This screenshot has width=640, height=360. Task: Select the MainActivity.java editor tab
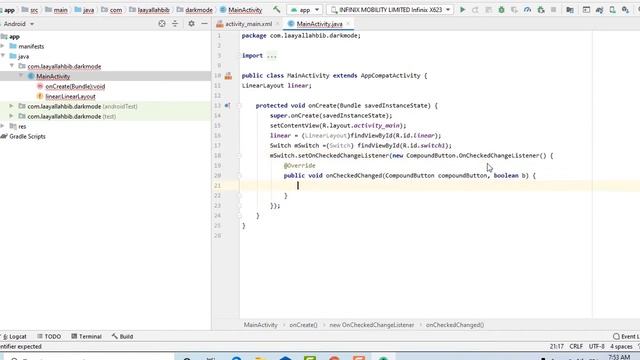coord(320,24)
